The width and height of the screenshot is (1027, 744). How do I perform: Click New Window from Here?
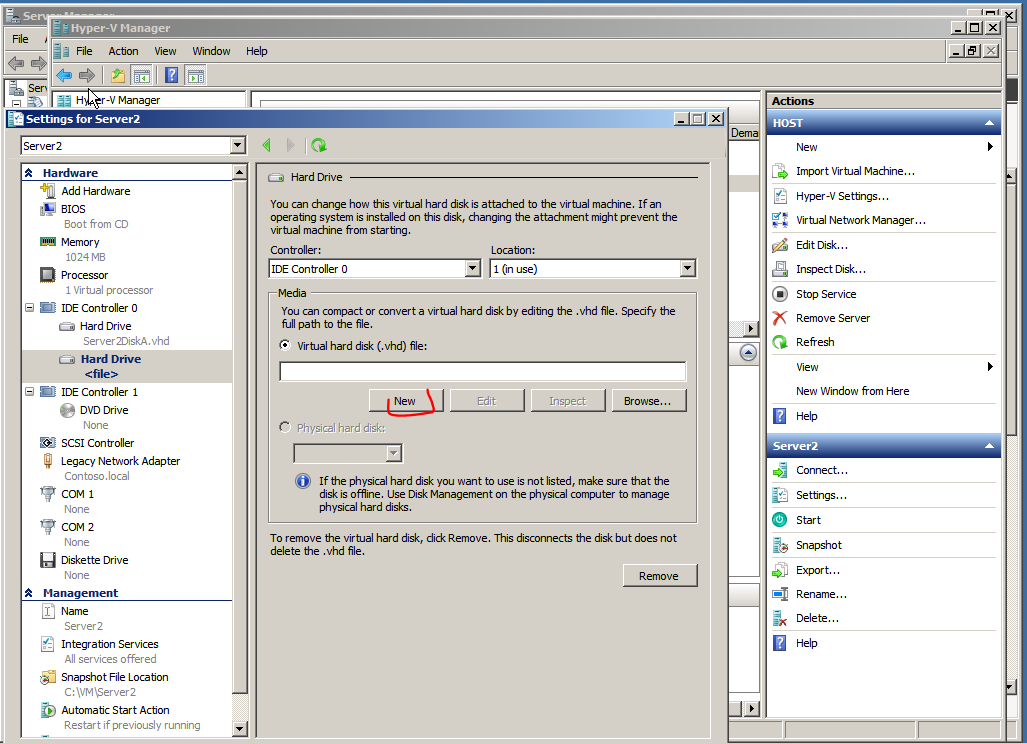pos(852,391)
